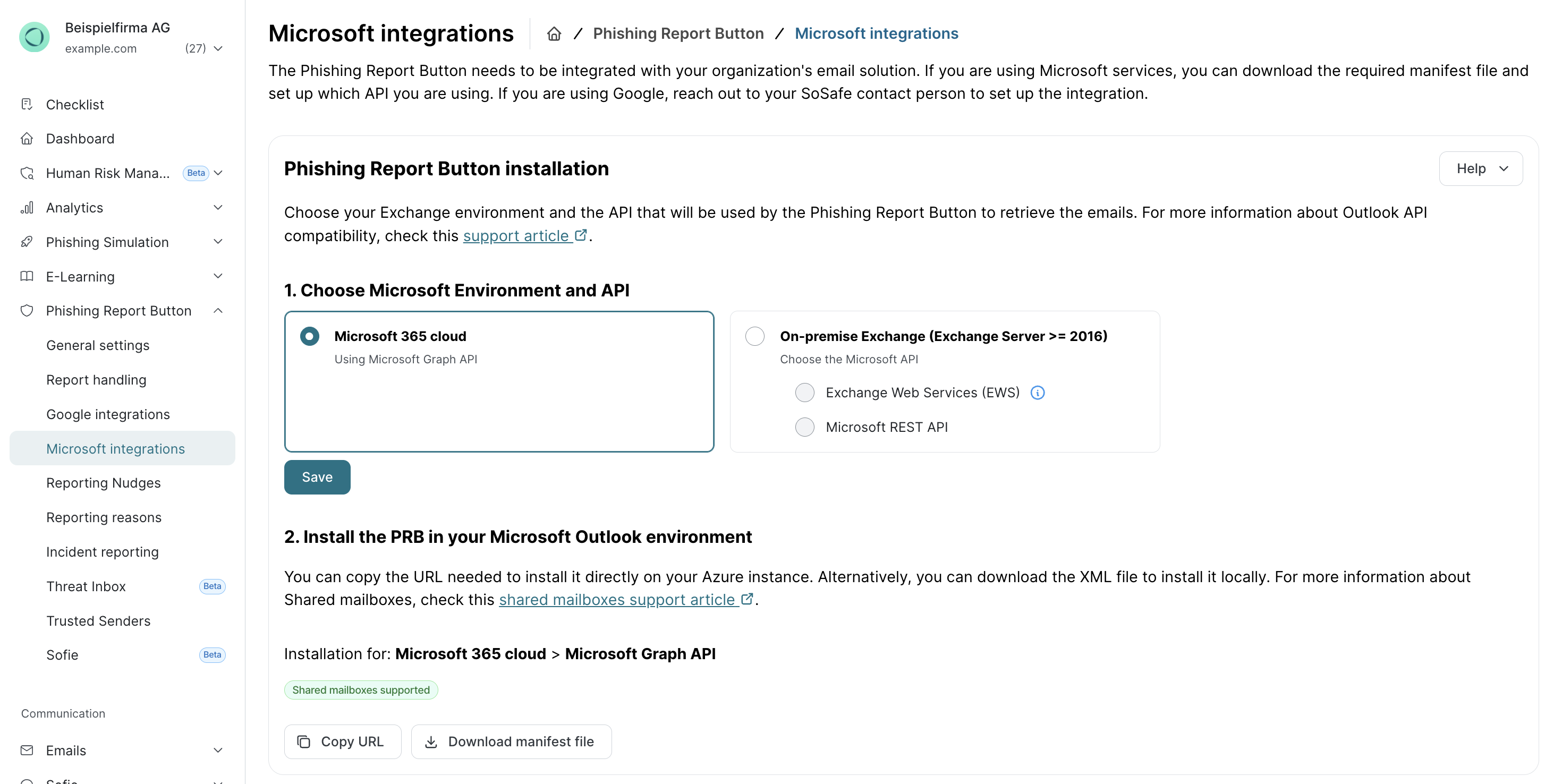This screenshot has height=784, width=1562.
Task: Click the breadcrumb home icon
Action: click(554, 34)
